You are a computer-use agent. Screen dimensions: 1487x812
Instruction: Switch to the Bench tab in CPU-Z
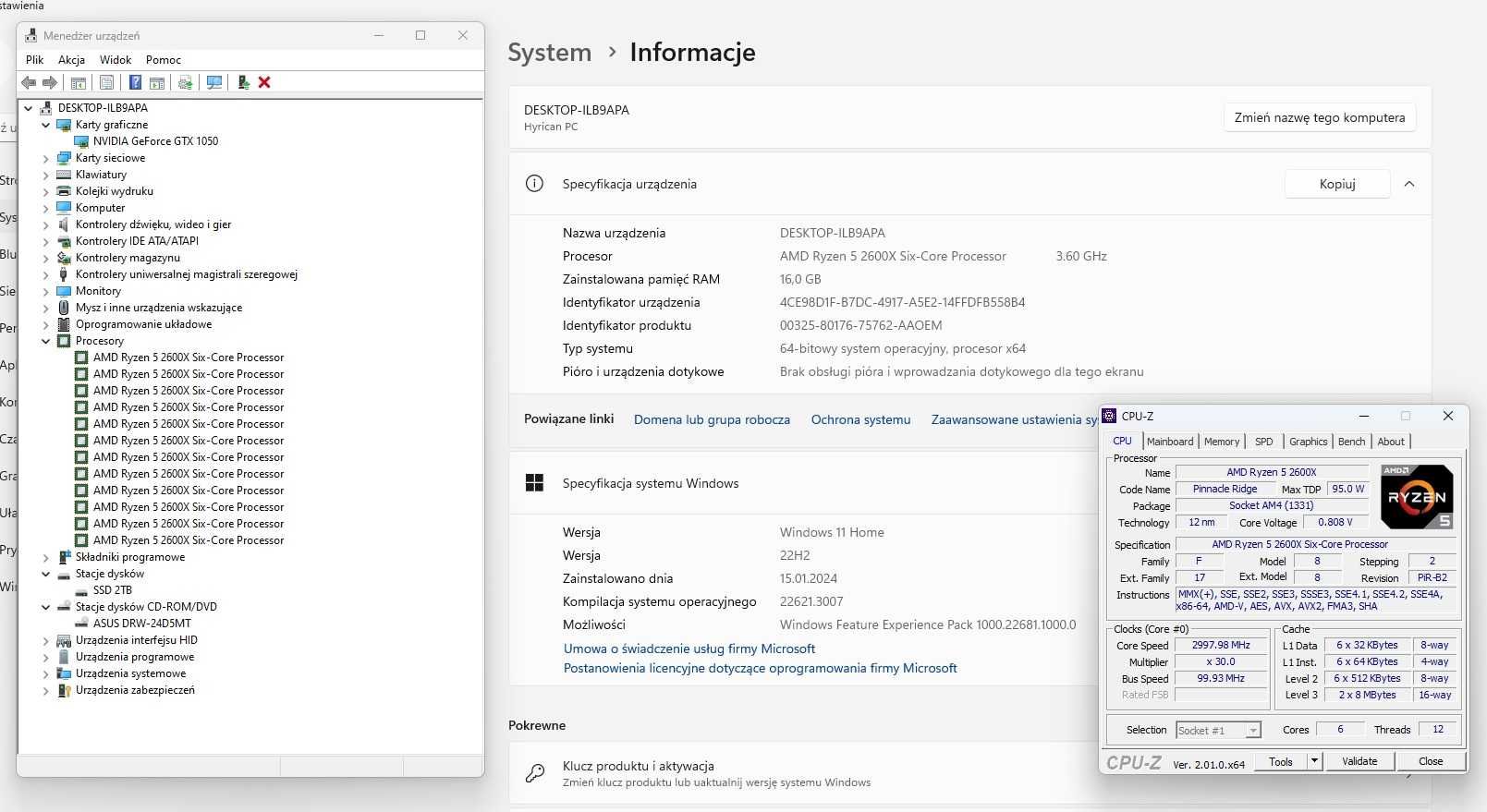click(1351, 442)
